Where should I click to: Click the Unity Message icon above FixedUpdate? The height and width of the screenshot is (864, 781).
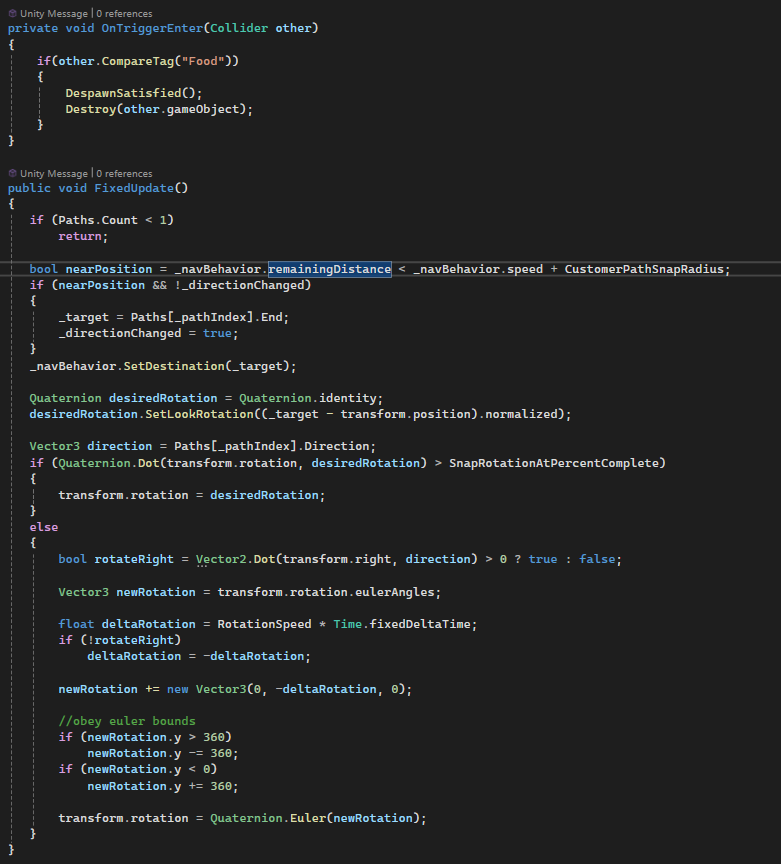pyautogui.click(x=13, y=173)
